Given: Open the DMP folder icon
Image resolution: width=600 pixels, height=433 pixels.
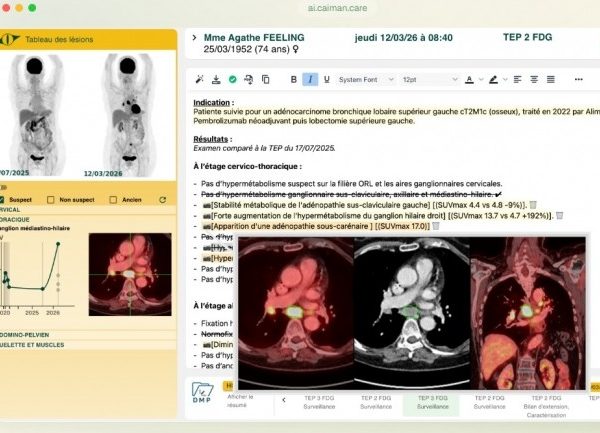Looking at the screenshot, I should point(202,392).
